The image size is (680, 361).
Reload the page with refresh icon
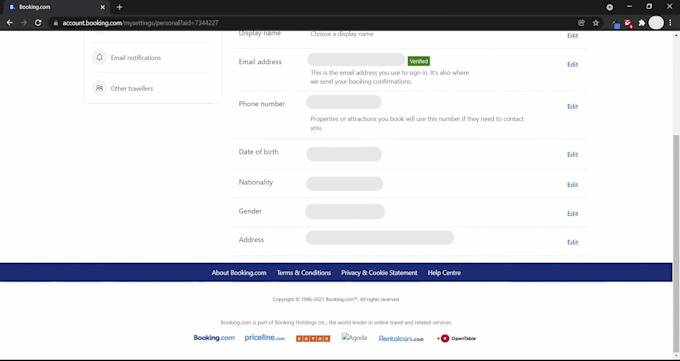38,23
